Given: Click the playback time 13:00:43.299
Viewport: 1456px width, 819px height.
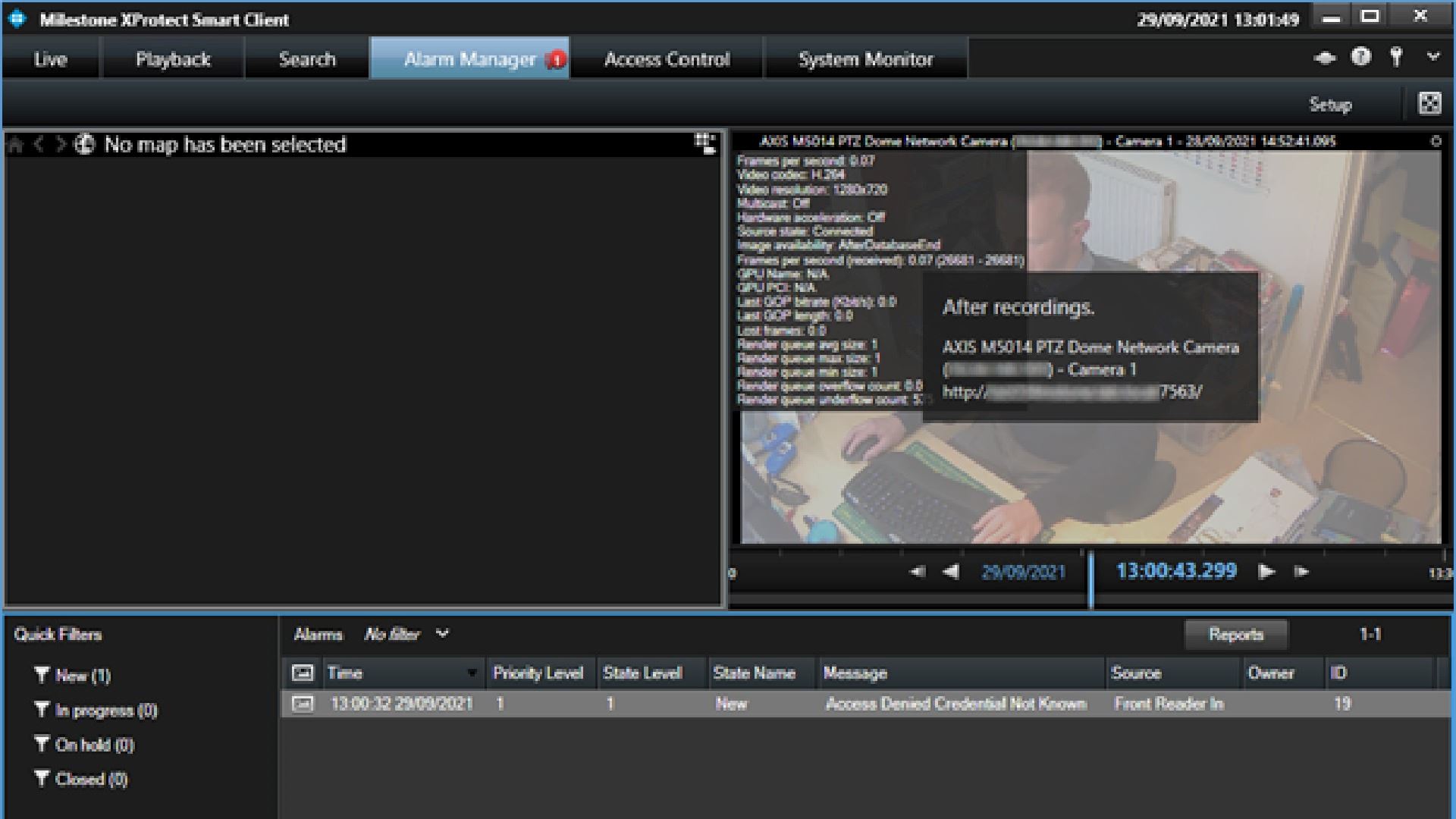Looking at the screenshot, I should pos(1176,571).
